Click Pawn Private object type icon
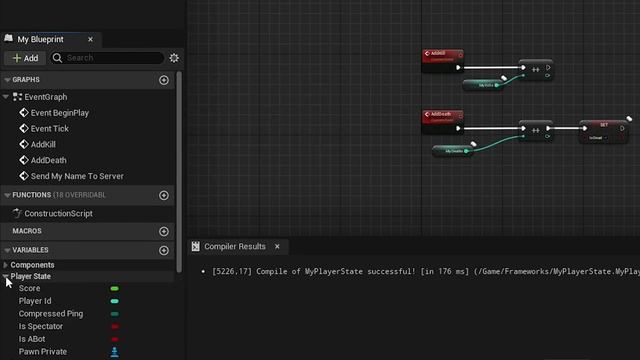 (115, 352)
